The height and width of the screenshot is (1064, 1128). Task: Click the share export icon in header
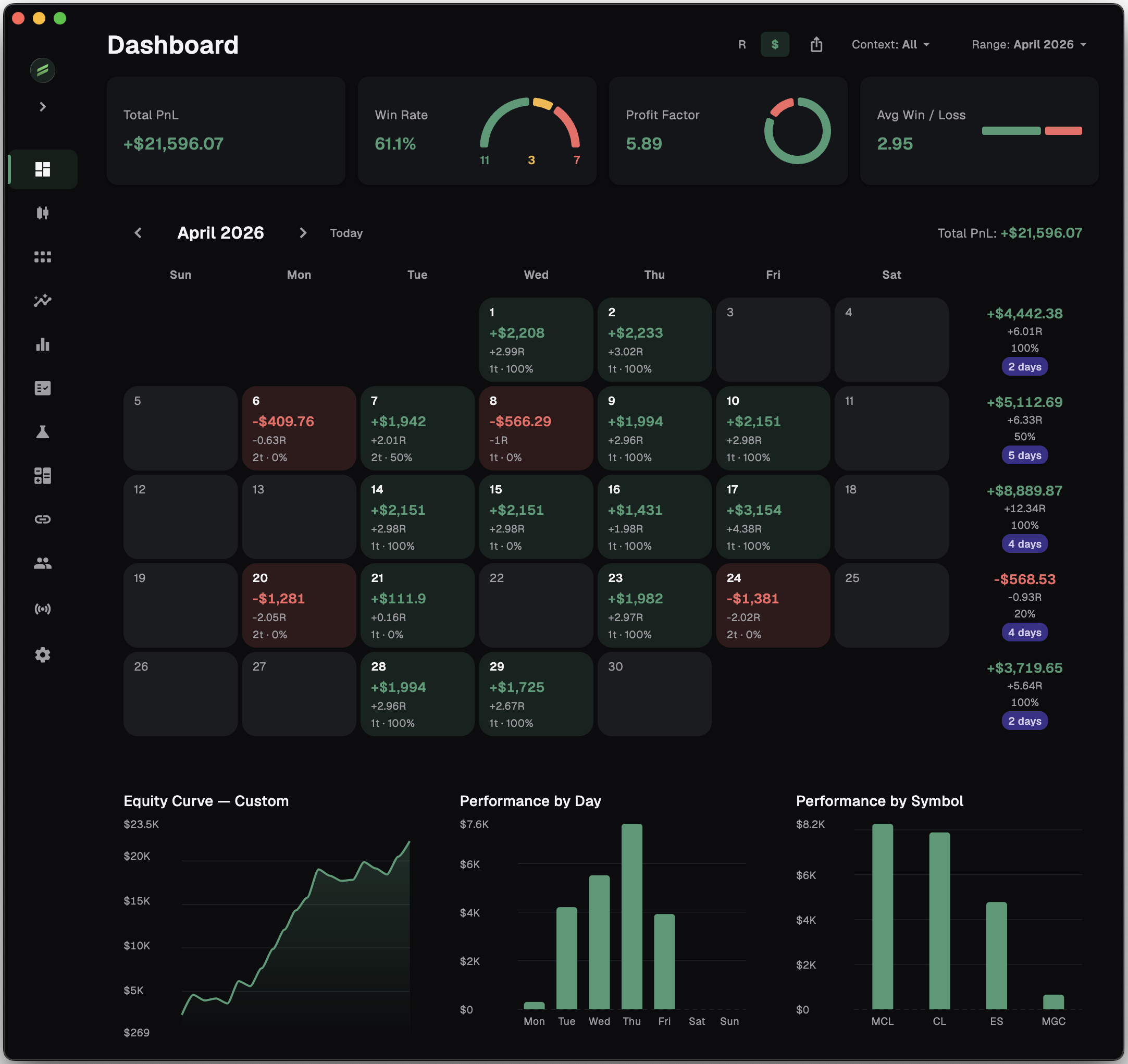click(x=816, y=44)
